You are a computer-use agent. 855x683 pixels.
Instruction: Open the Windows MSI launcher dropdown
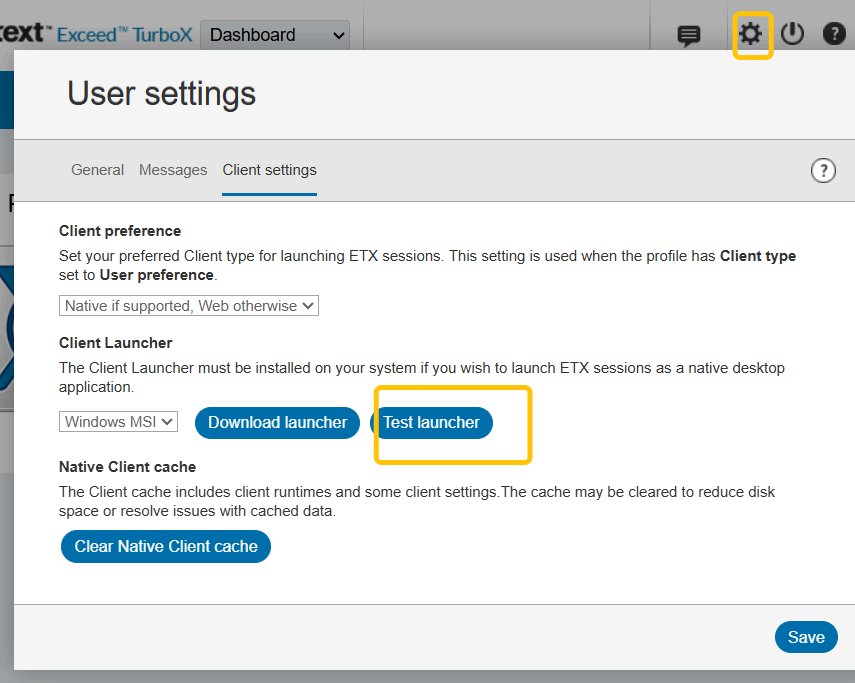[119, 422]
